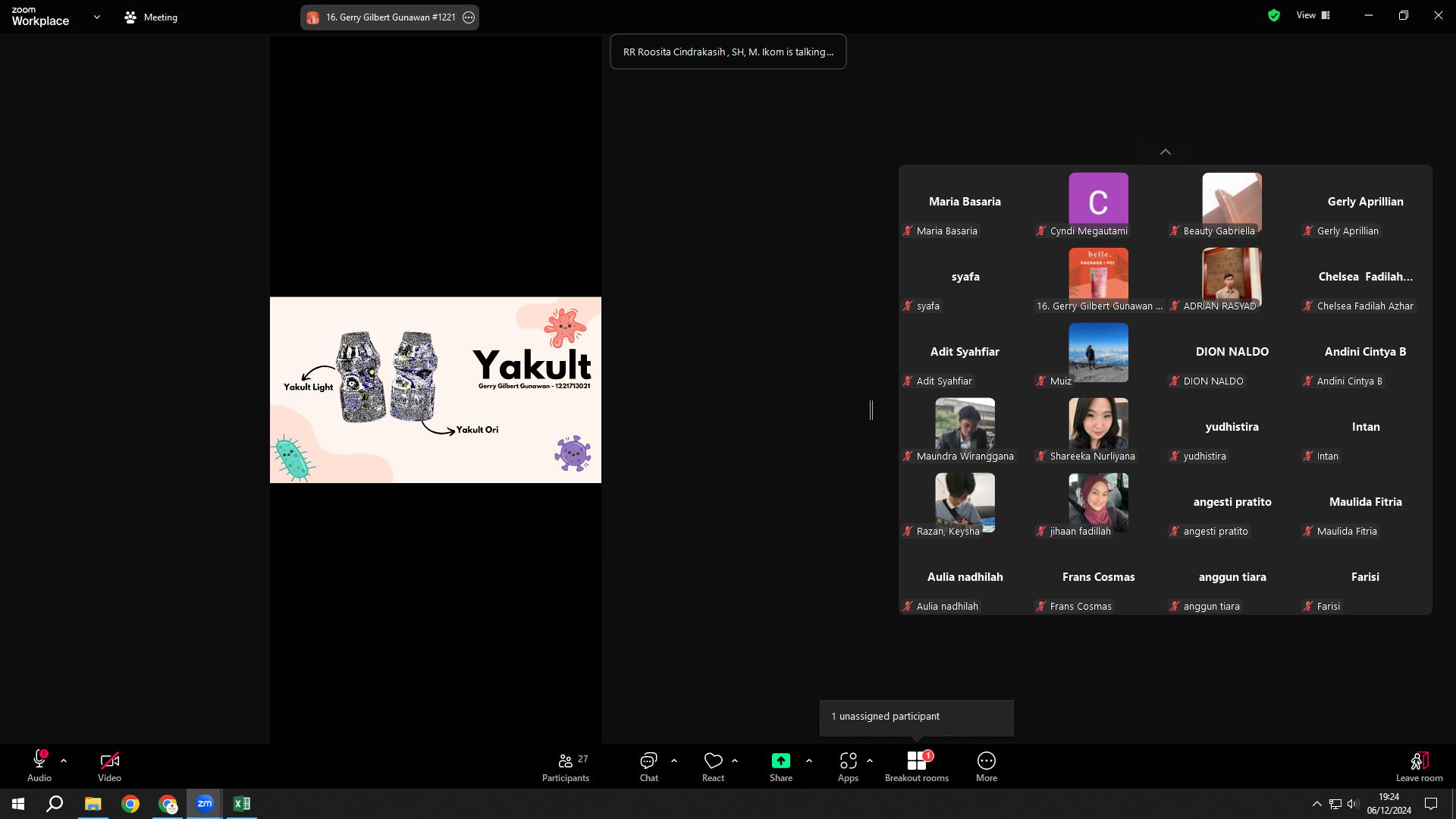Click the muted mic icon beside Maulida Fitria
Image resolution: width=1456 pixels, height=819 pixels.
[x=1308, y=531]
